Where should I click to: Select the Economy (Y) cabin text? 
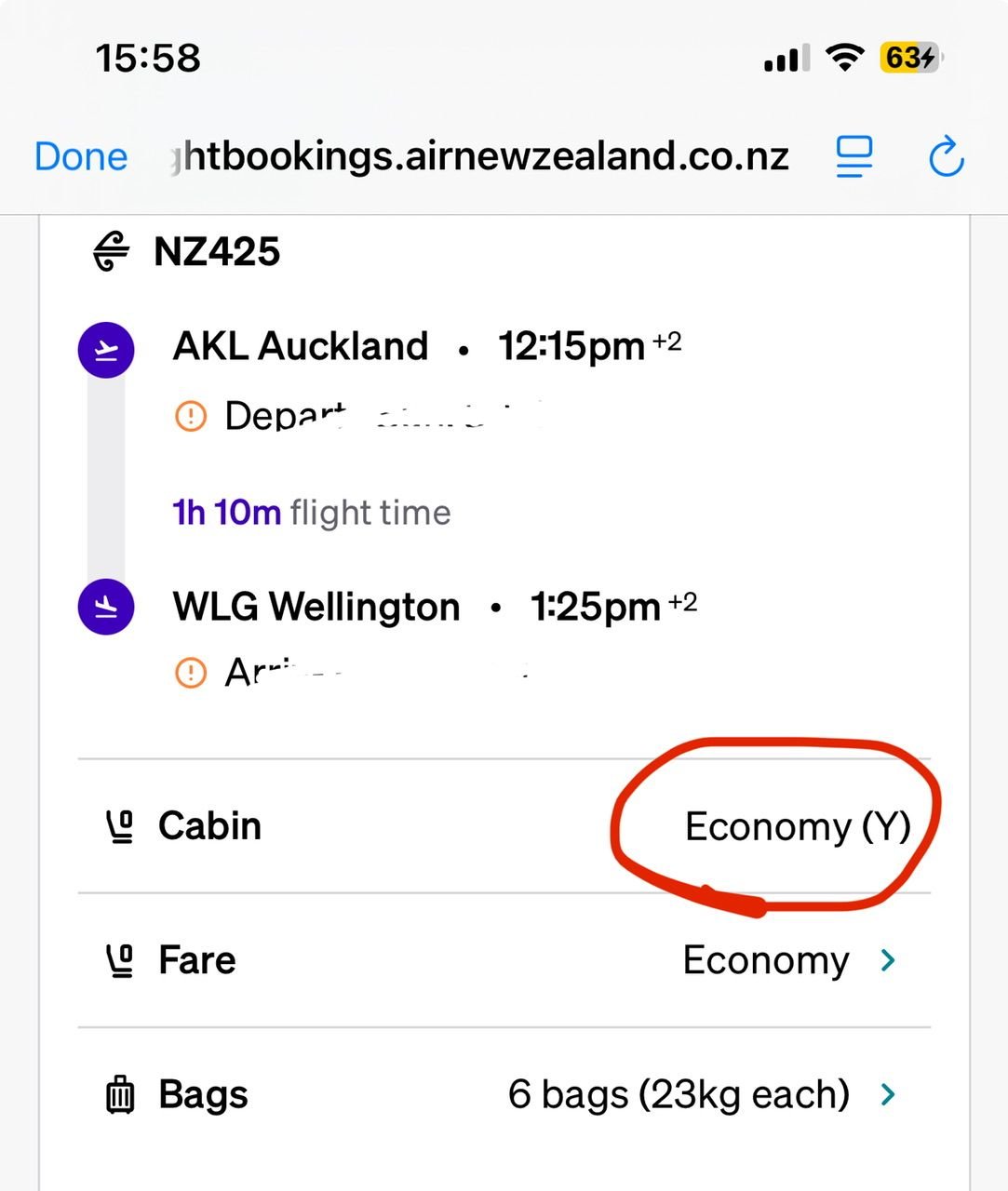pyautogui.click(x=797, y=826)
